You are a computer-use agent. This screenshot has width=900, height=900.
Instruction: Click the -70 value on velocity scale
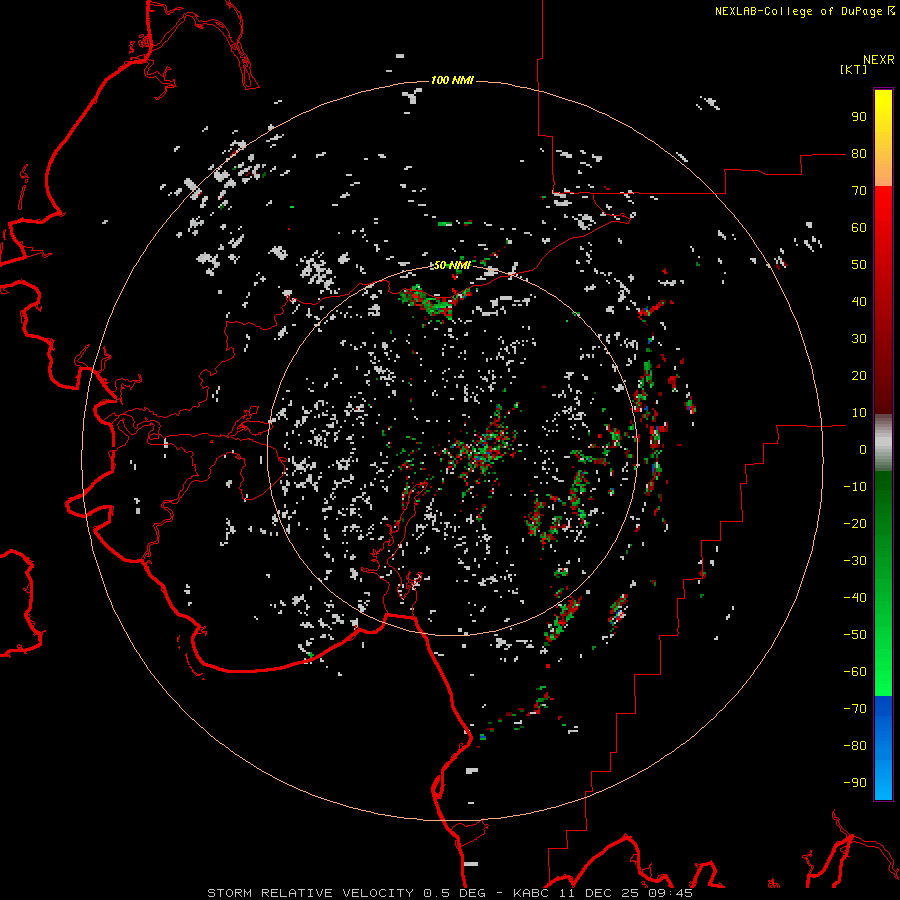pos(855,709)
